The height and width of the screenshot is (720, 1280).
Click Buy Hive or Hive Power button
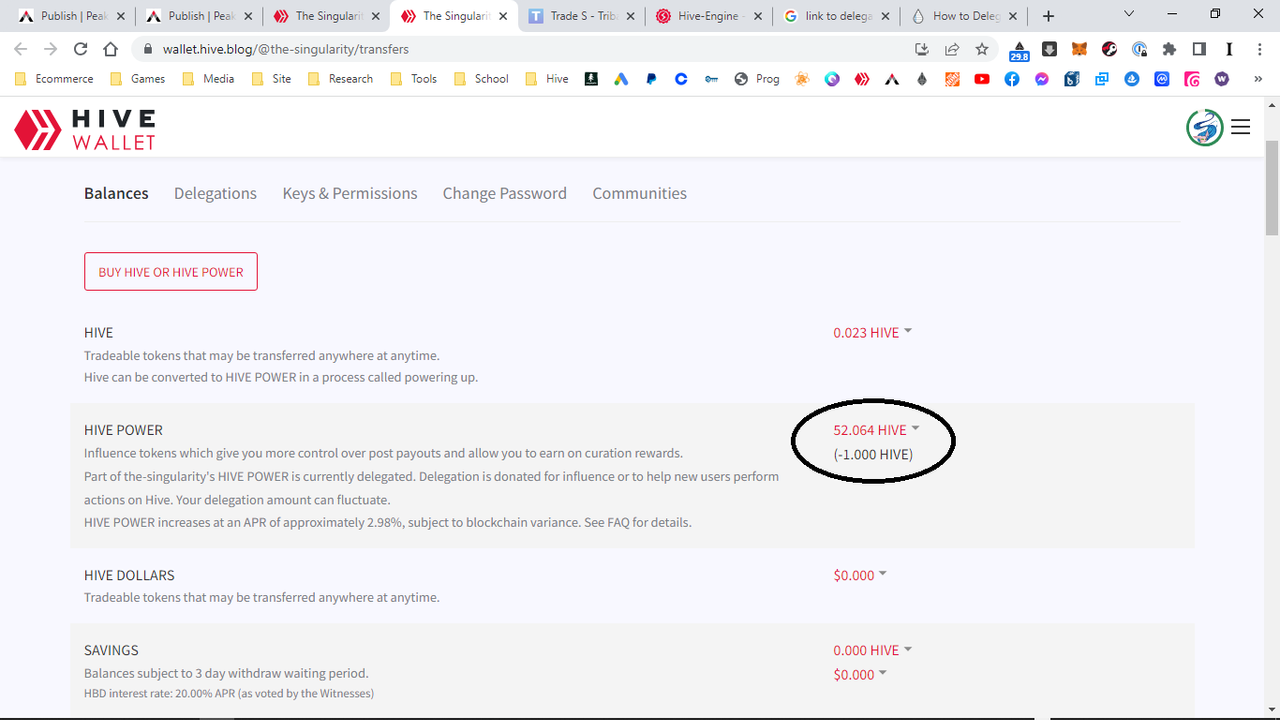pyautogui.click(x=171, y=272)
